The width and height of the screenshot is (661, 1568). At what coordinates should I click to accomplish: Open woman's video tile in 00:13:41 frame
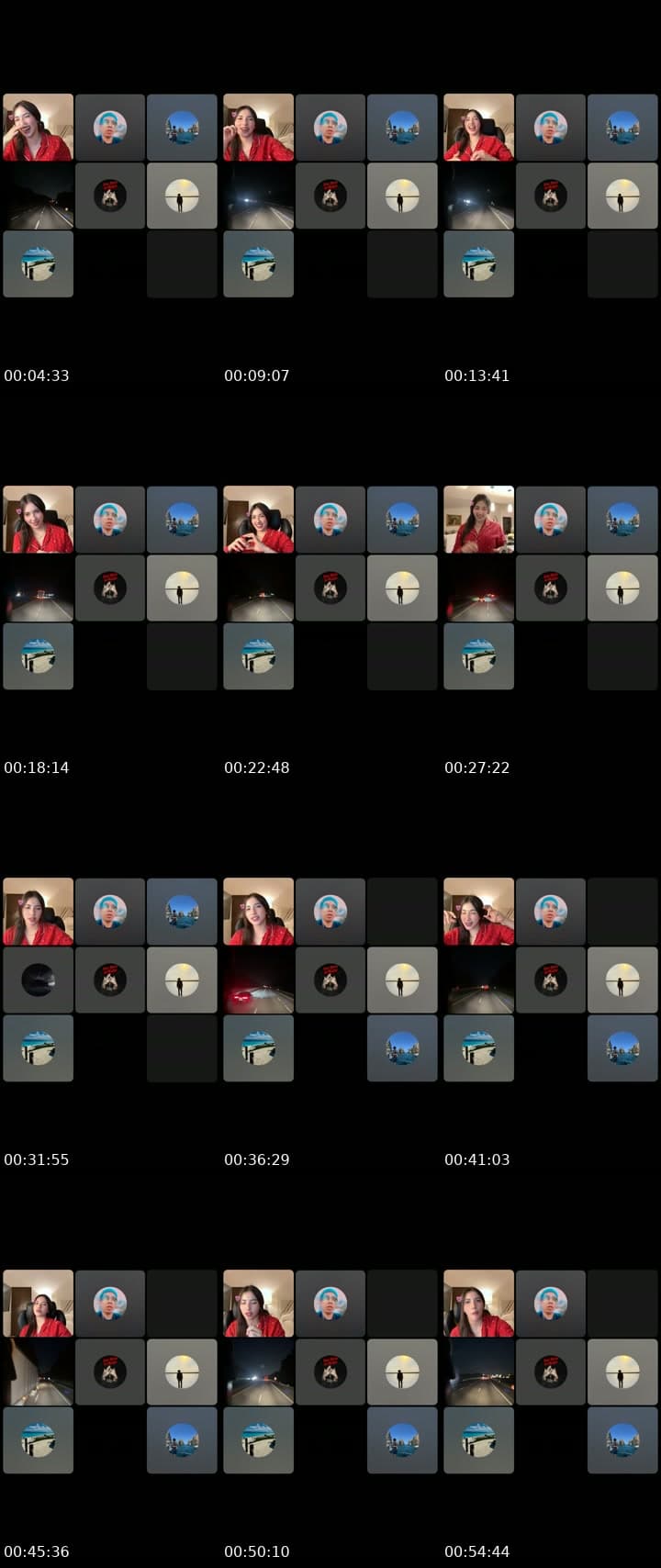point(478,128)
